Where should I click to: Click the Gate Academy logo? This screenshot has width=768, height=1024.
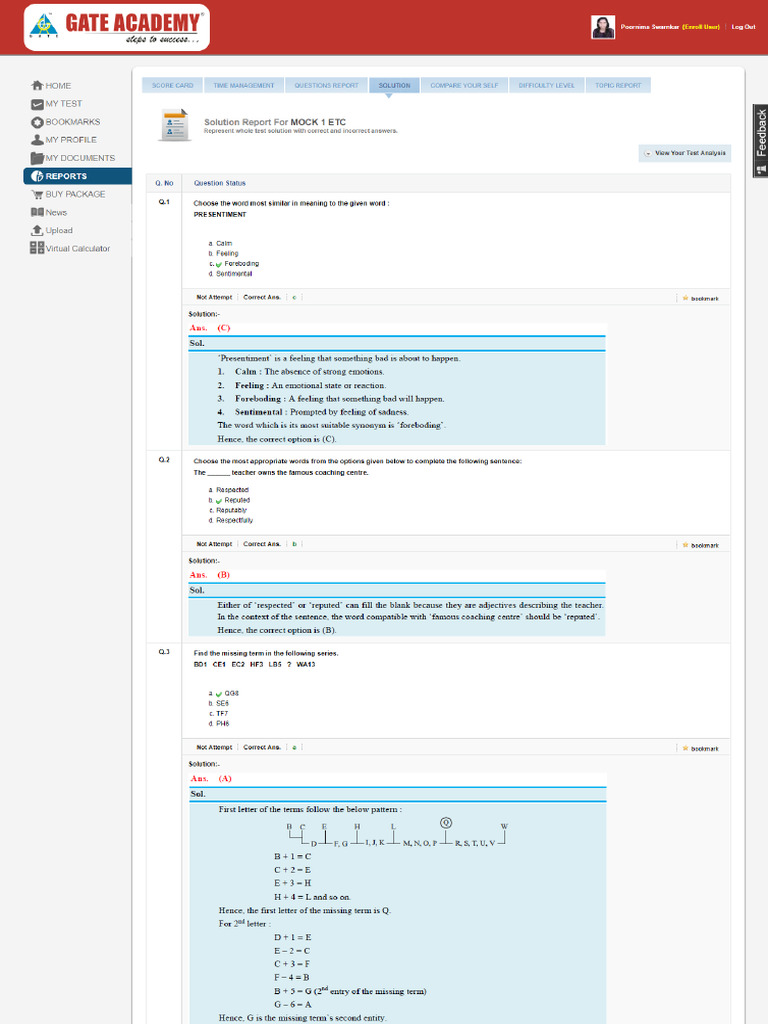(116, 27)
